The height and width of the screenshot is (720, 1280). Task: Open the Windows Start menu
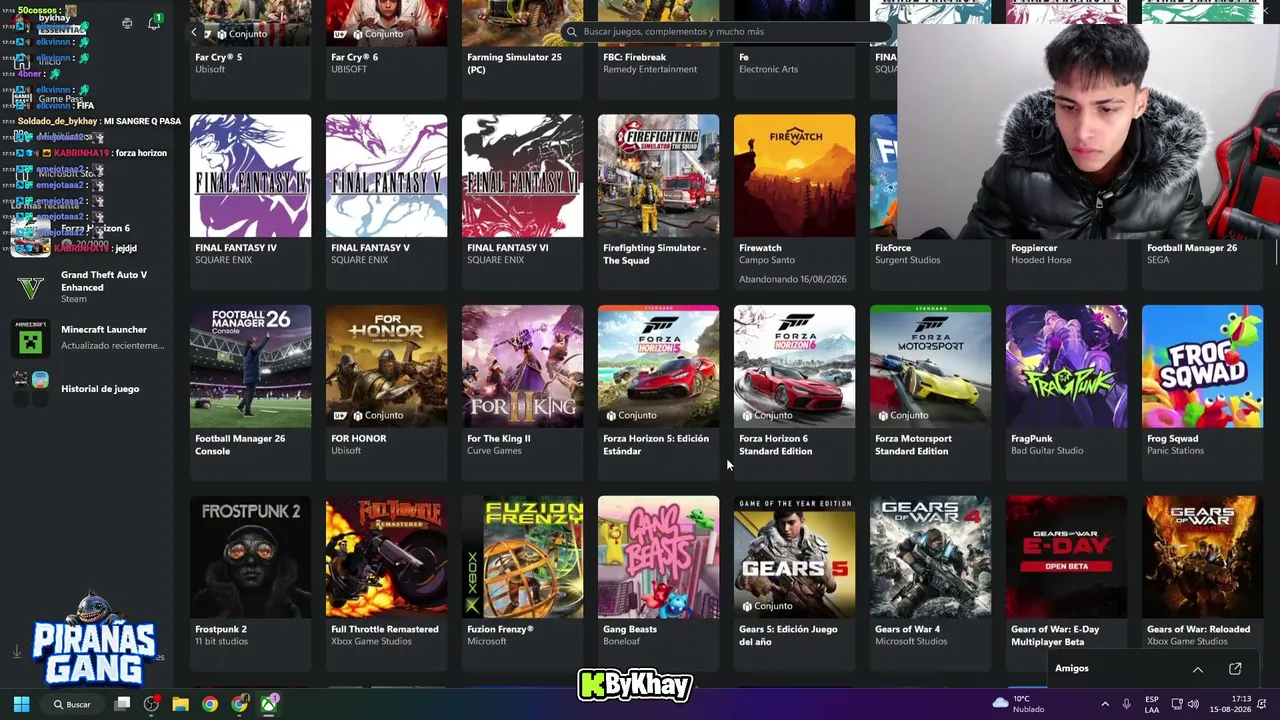click(x=21, y=704)
